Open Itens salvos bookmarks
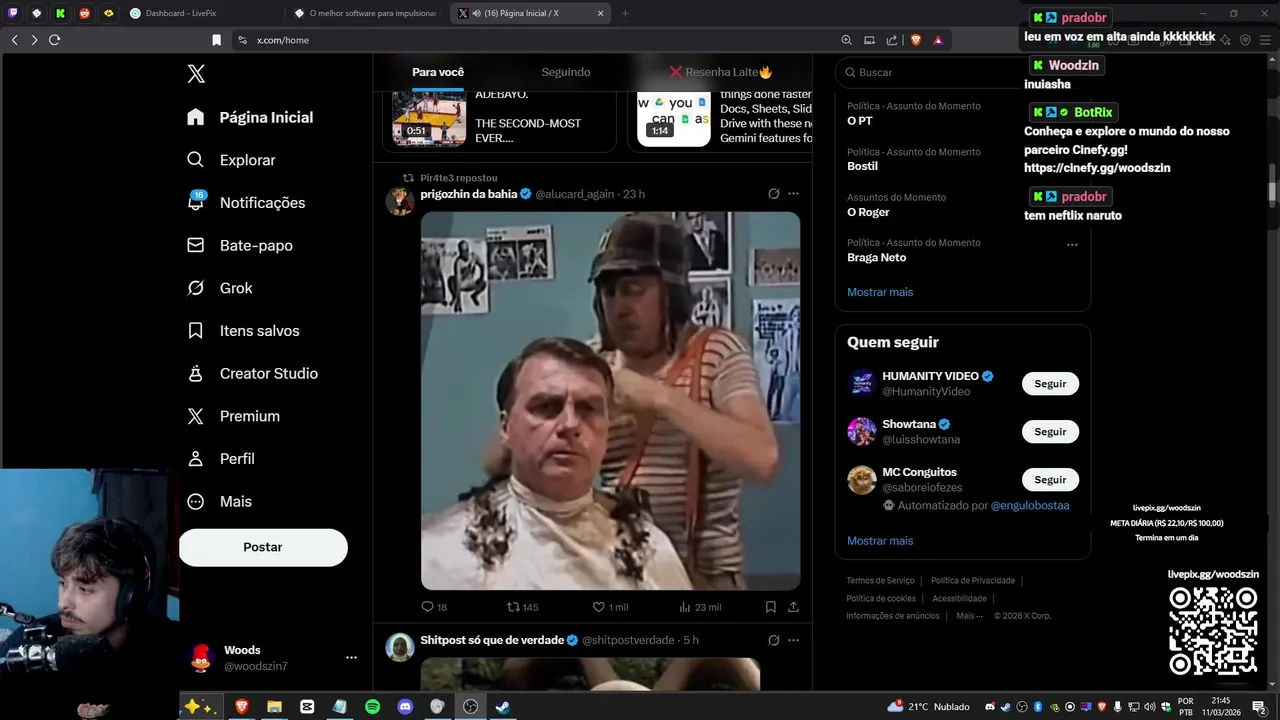Image resolution: width=1280 pixels, height=720 pixels. 244,331
